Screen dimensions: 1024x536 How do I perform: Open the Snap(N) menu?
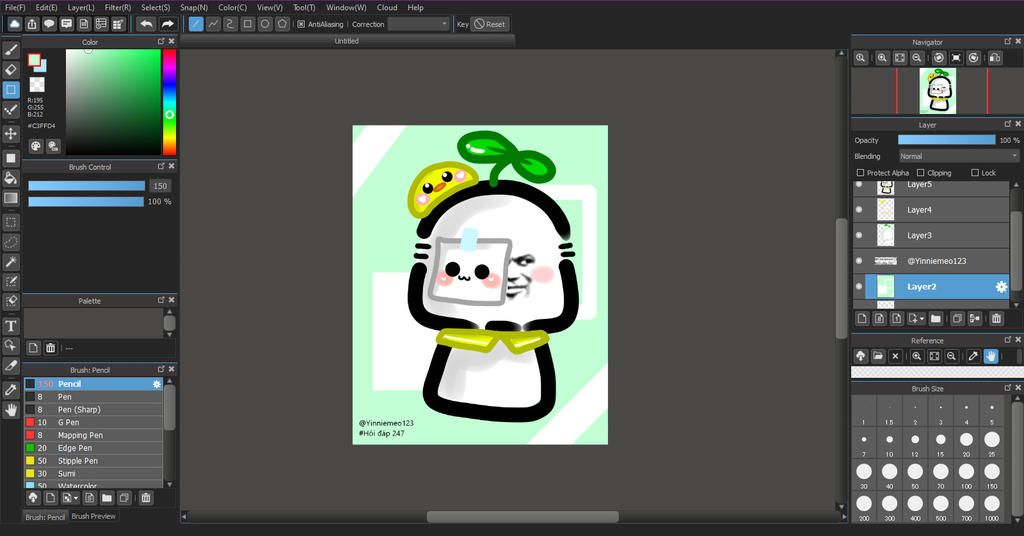193,7
